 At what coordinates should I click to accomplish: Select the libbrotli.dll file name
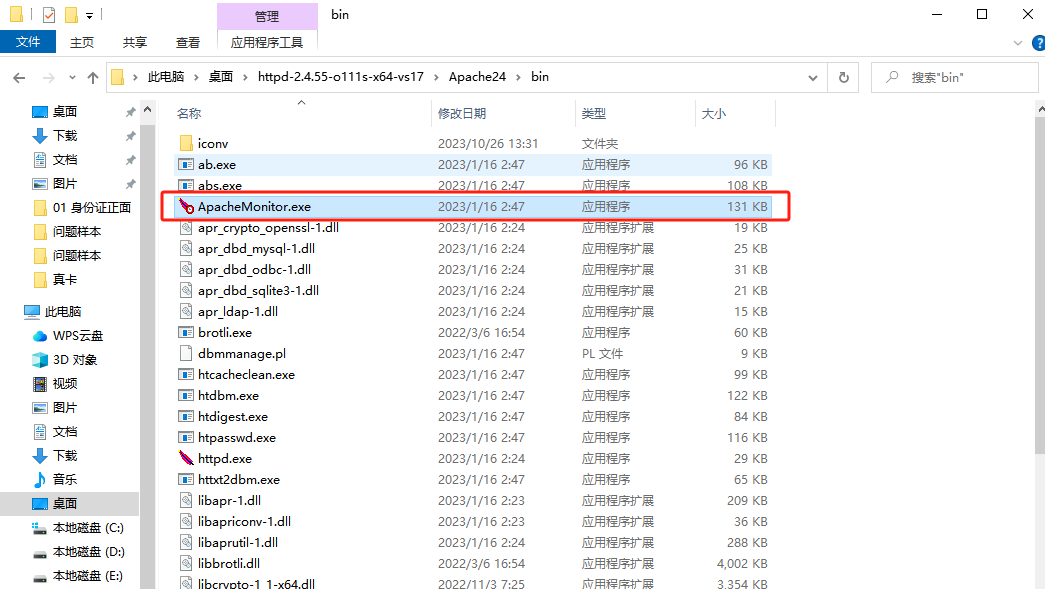229,563
